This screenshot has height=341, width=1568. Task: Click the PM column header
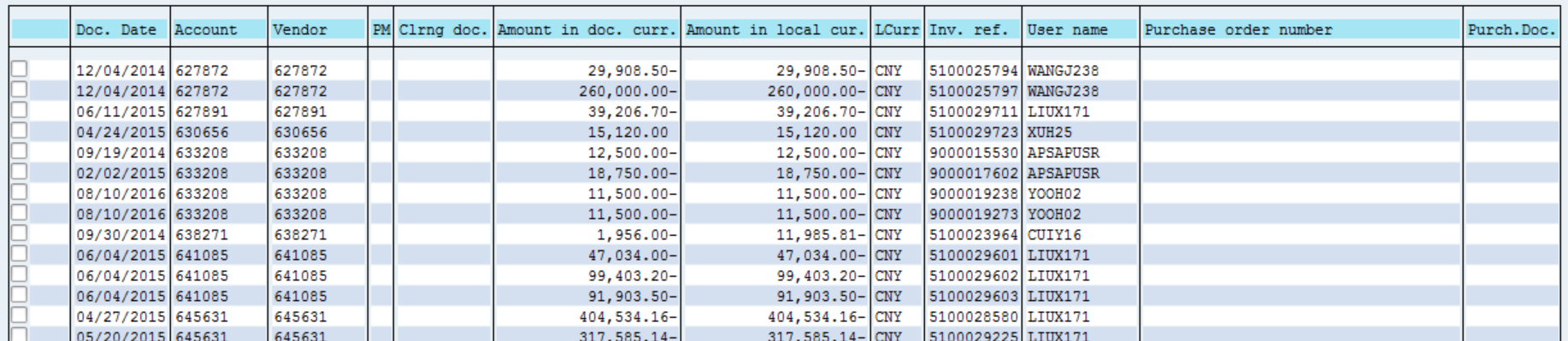pos(381,30)
